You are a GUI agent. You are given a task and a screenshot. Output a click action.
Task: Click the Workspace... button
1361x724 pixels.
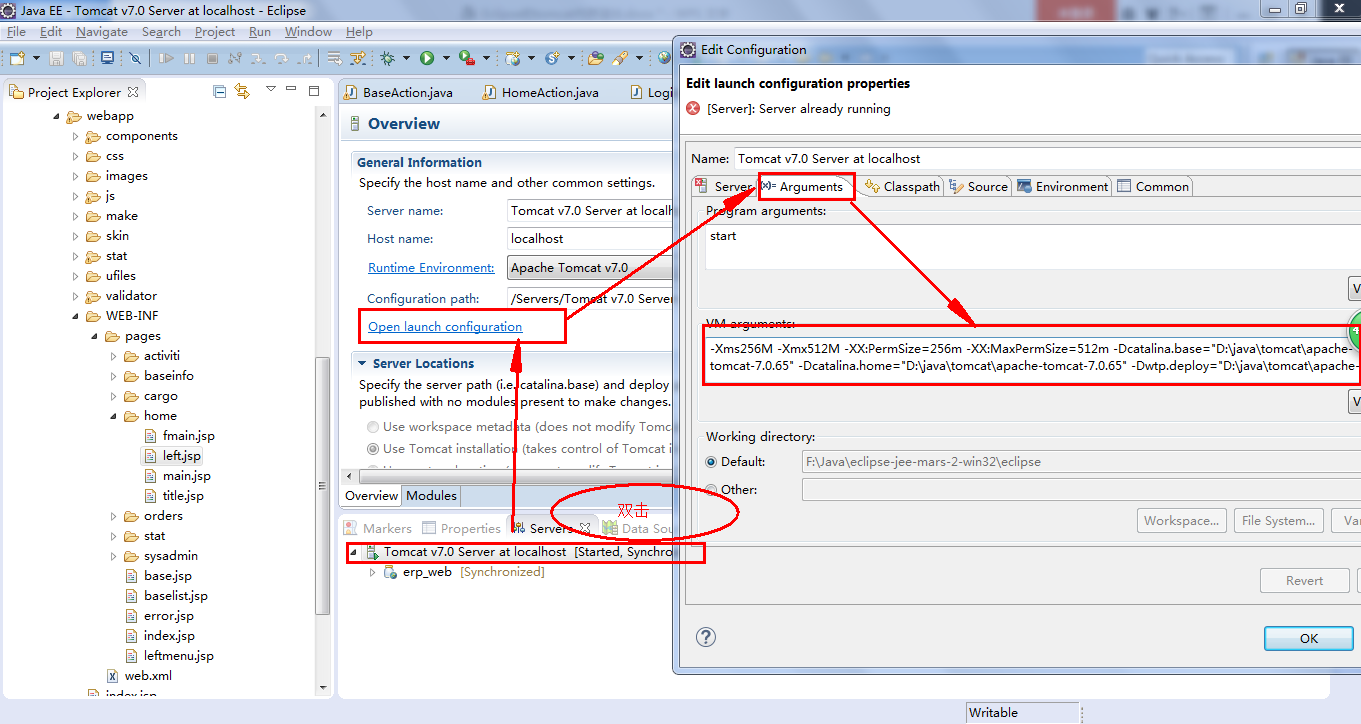pos(1181,520)
